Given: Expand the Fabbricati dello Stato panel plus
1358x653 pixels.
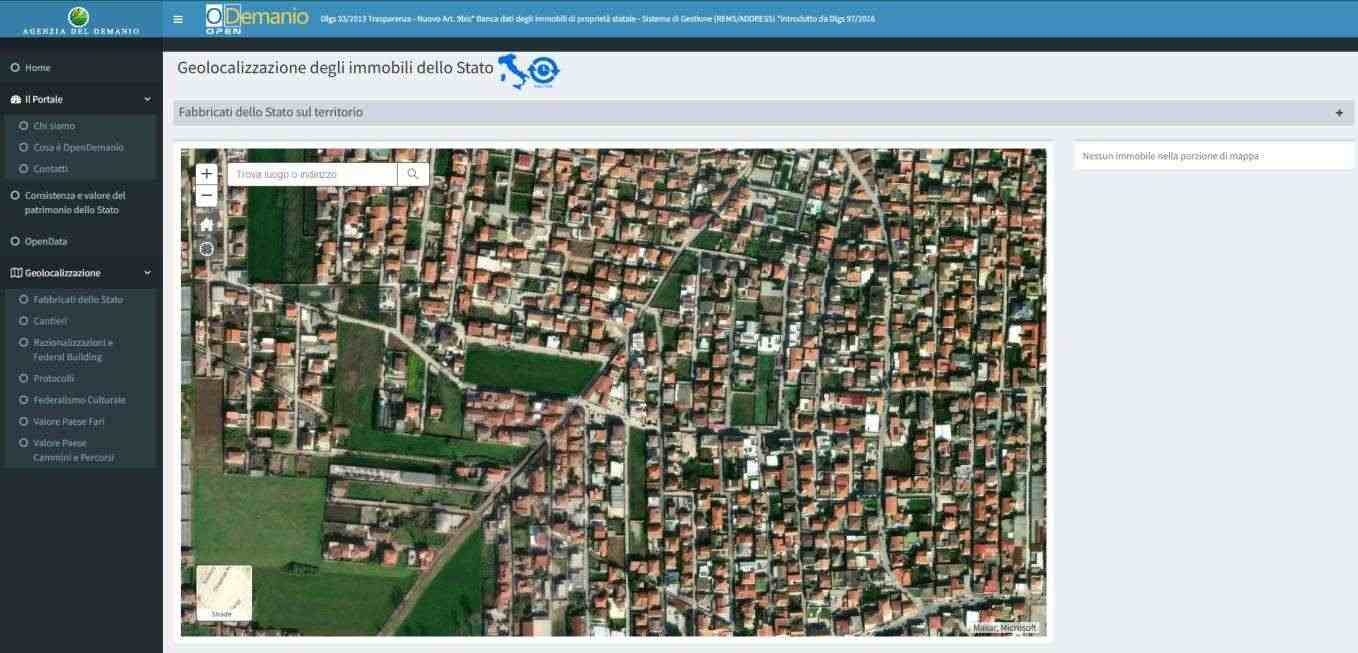Looking at the screenshot, I should tap(1339, 113).
